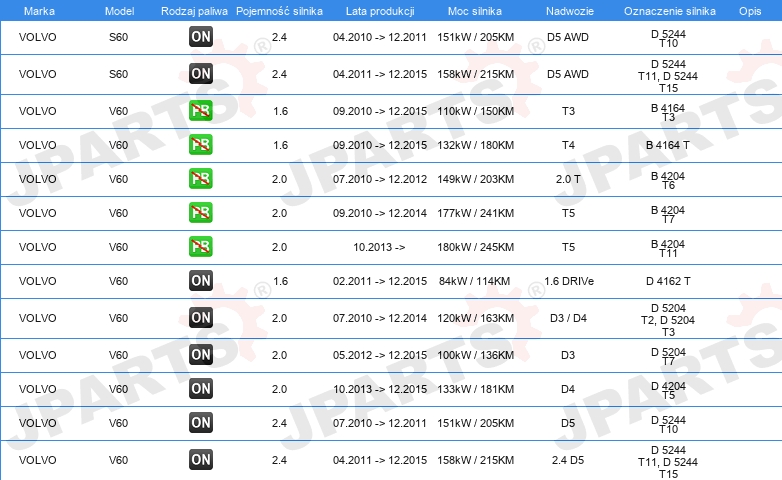Click the 120kW / 163KM power cell

[x=475, y=318]
